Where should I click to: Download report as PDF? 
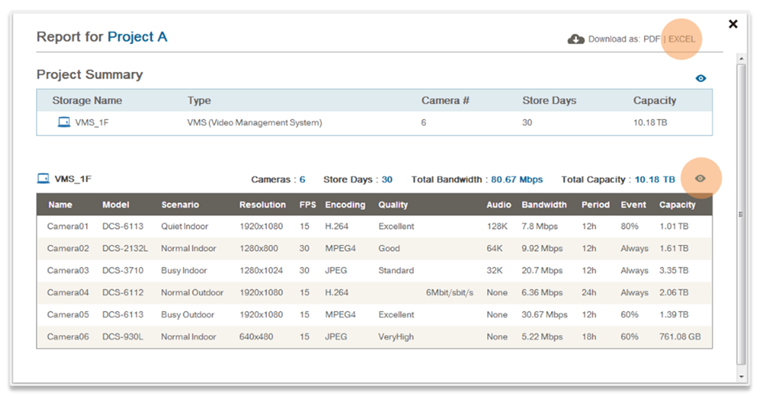(x=651, y=39)
